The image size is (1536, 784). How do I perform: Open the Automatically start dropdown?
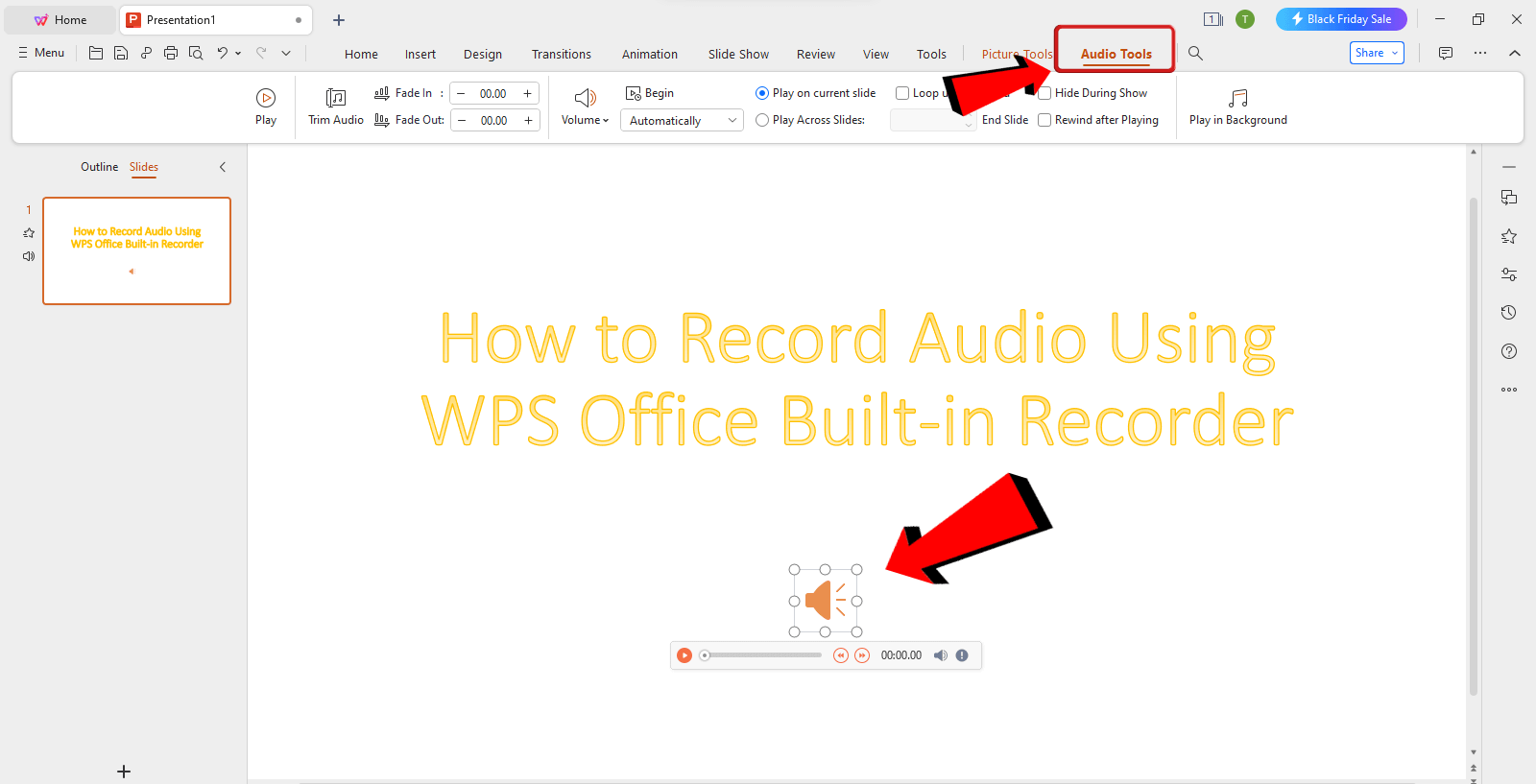(682, 120)
